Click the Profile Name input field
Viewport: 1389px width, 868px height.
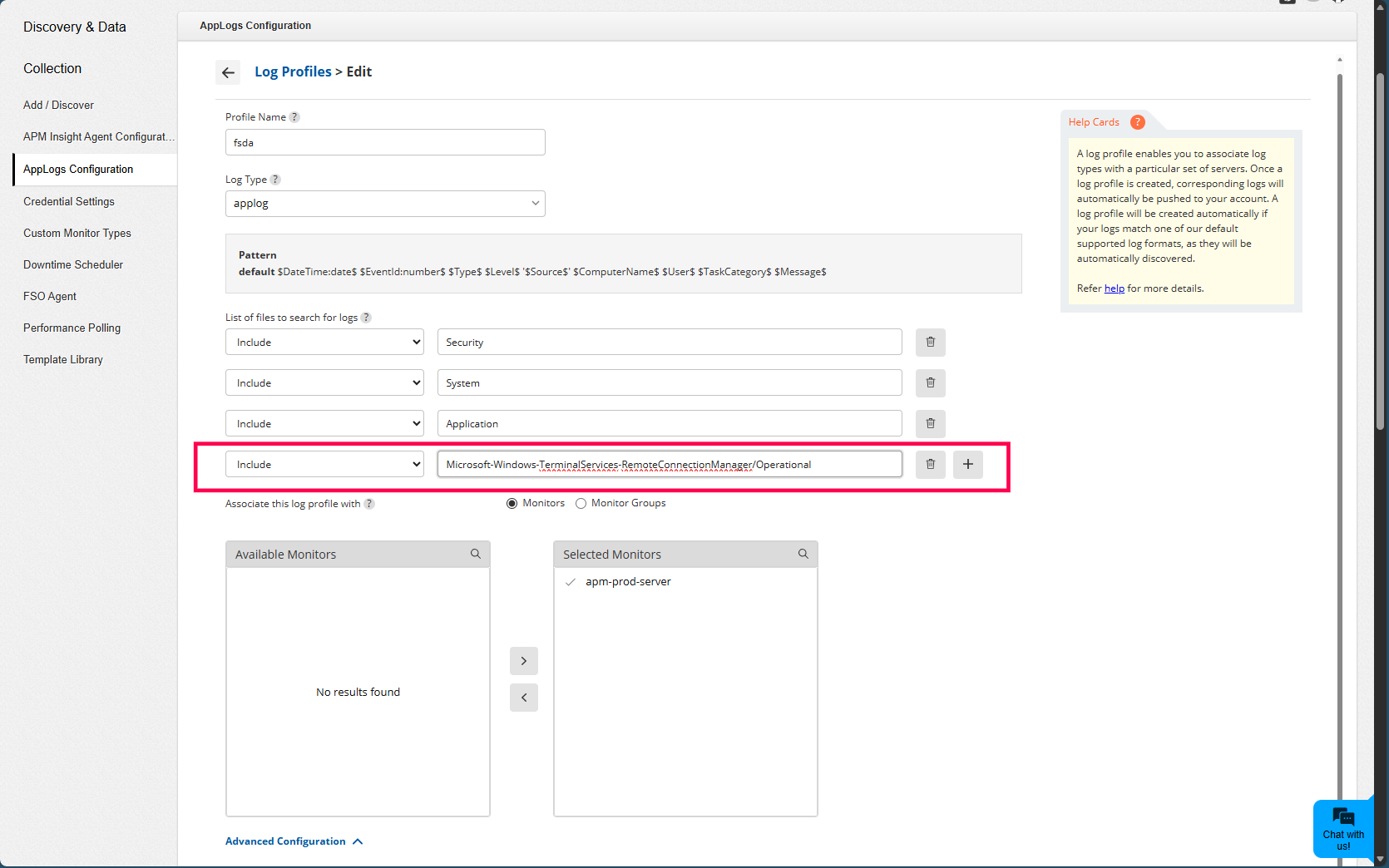(x=385, y=142)
